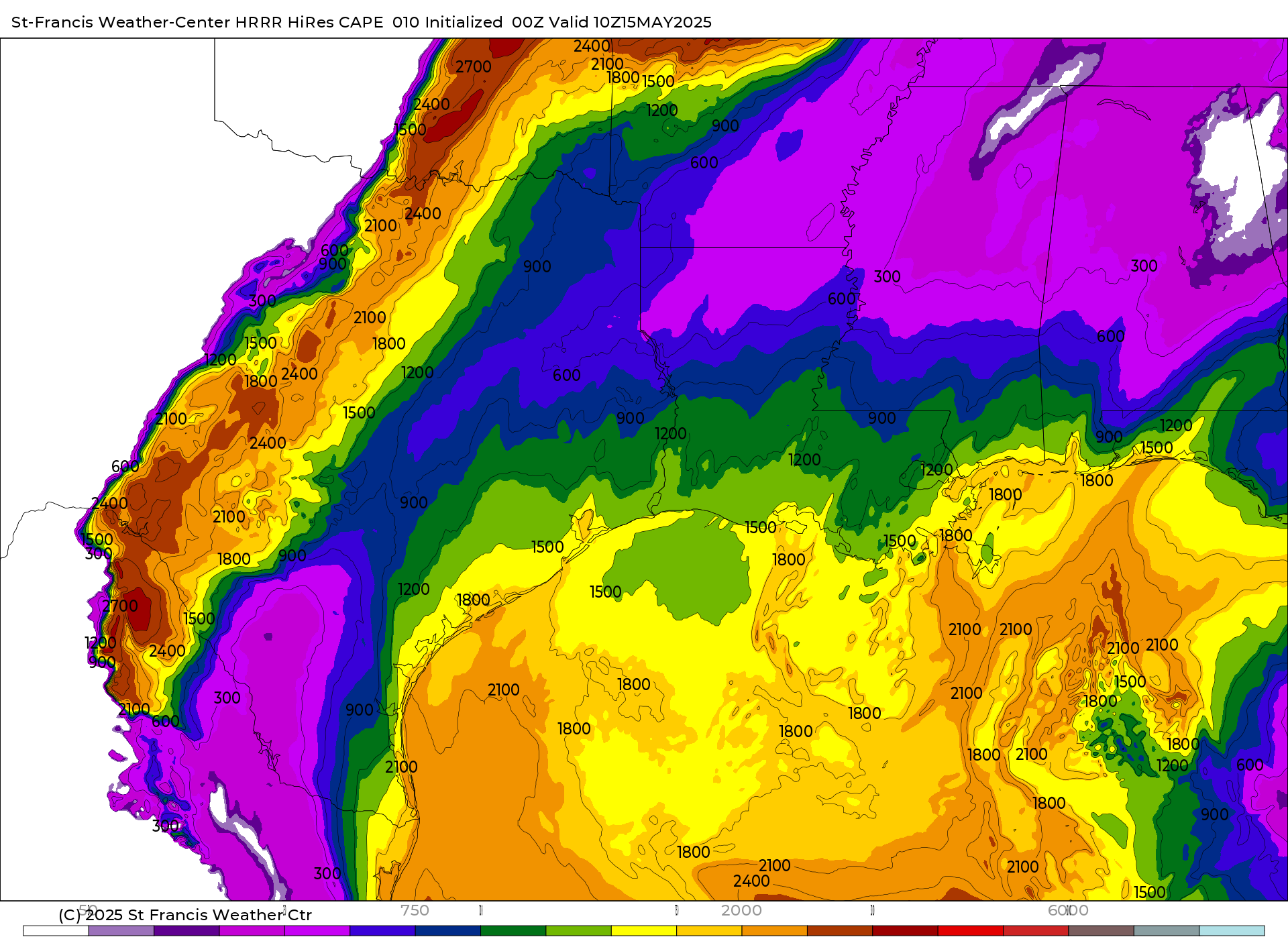The image size is (1288, 939).
Task: Choose the pale light blue legend swatch
Action: coord(1232,931)
